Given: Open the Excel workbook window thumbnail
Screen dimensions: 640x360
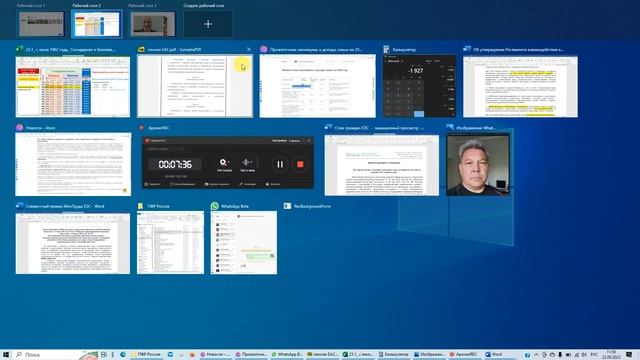Looking at the screenshot, I should pos(73,86).
